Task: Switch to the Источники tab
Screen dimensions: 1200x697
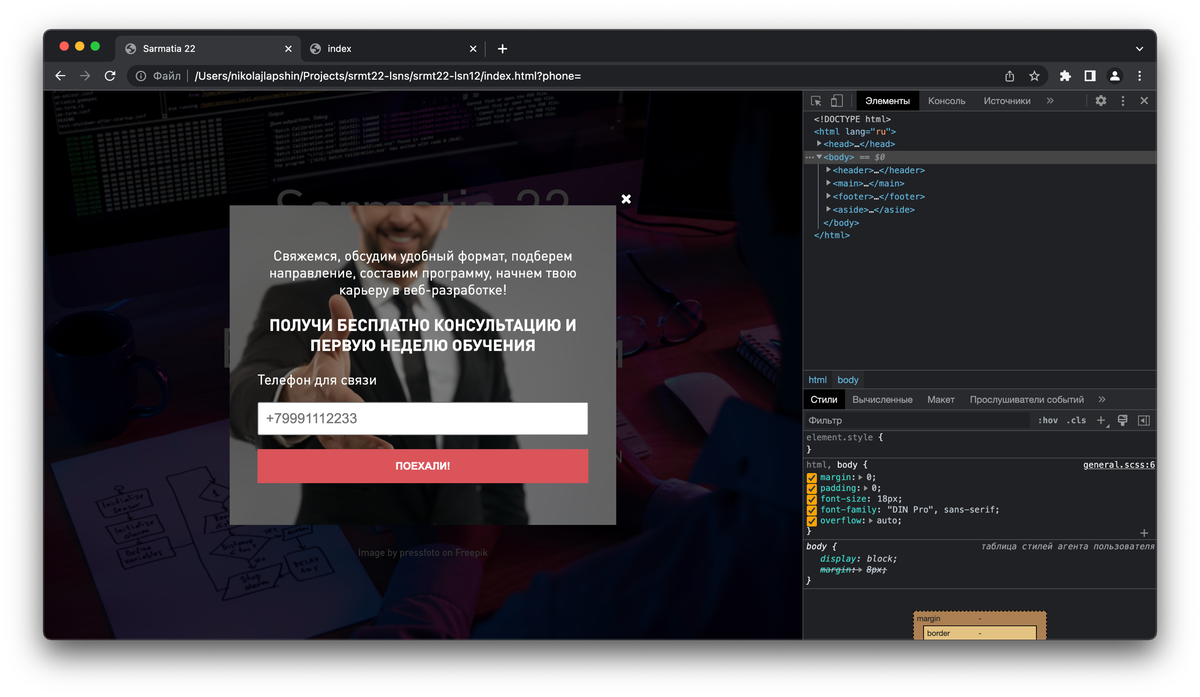Action: coord(1007,101)
